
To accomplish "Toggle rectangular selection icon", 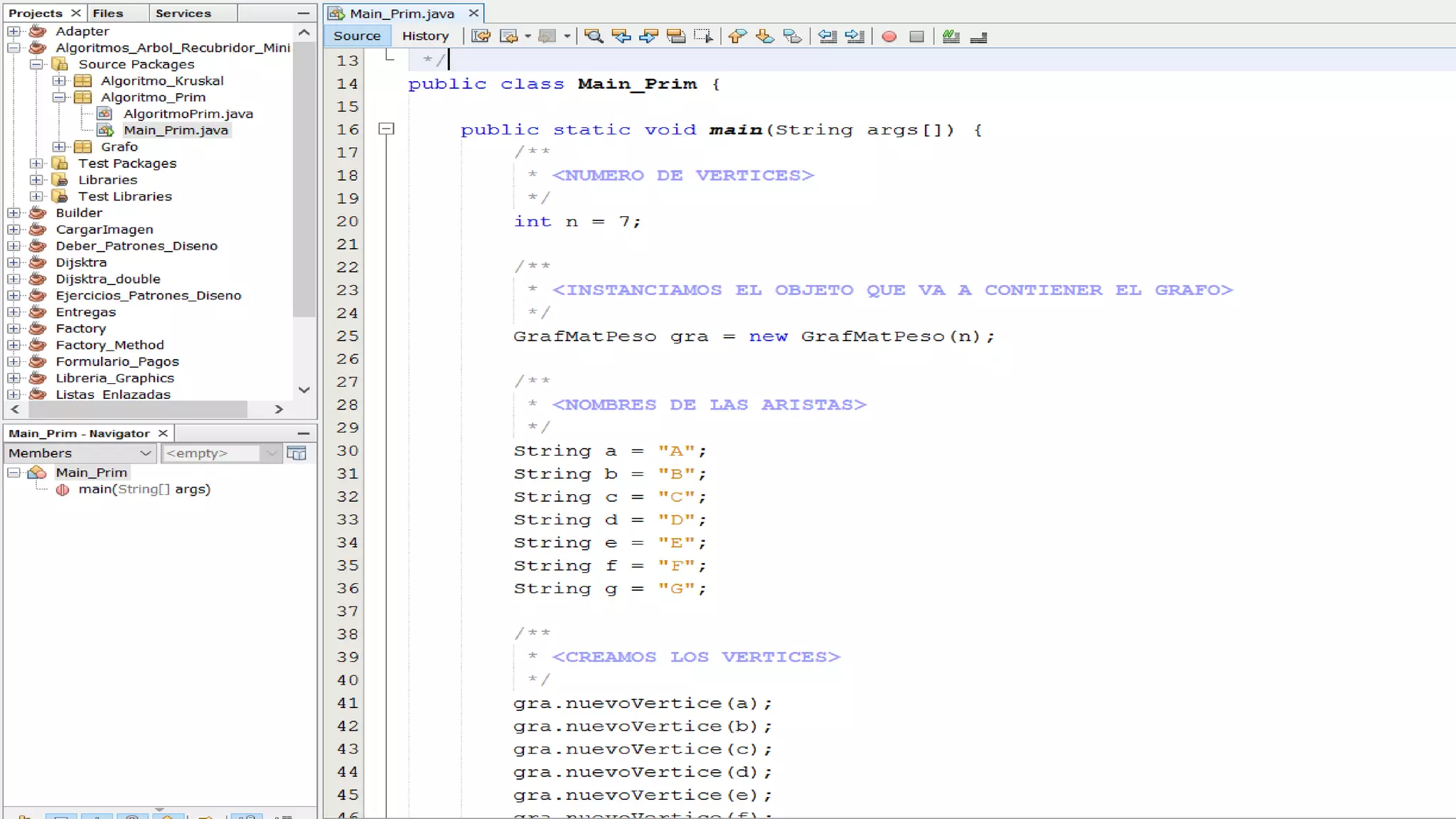I will 703,36.
